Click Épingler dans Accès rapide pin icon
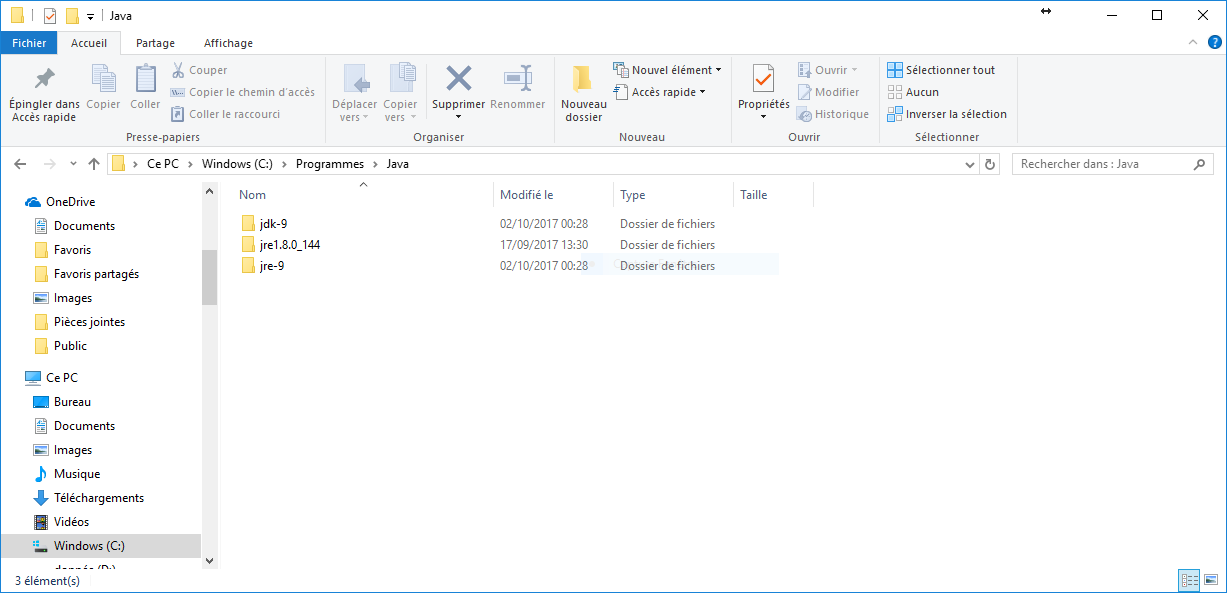The image size is (1227, 593). click(44, 79)
